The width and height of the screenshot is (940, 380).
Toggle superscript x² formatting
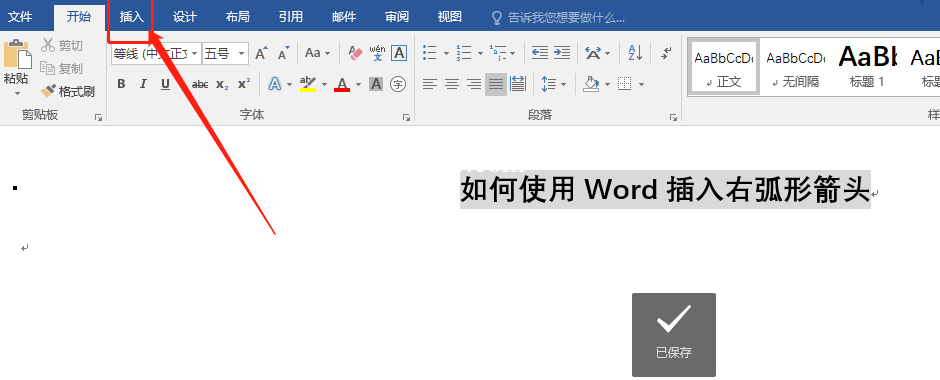pyautogui.click(x=243, y=84)
